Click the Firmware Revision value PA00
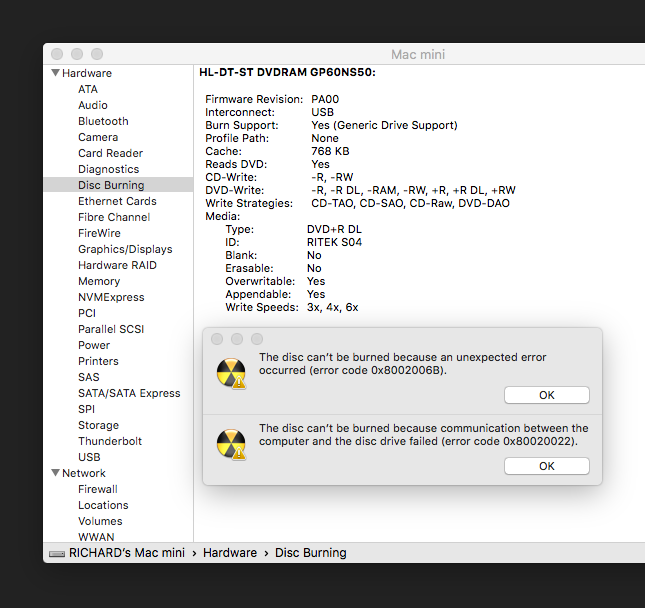Image resolution: width=645 pixels, height=608 pixels. point(325,99)
